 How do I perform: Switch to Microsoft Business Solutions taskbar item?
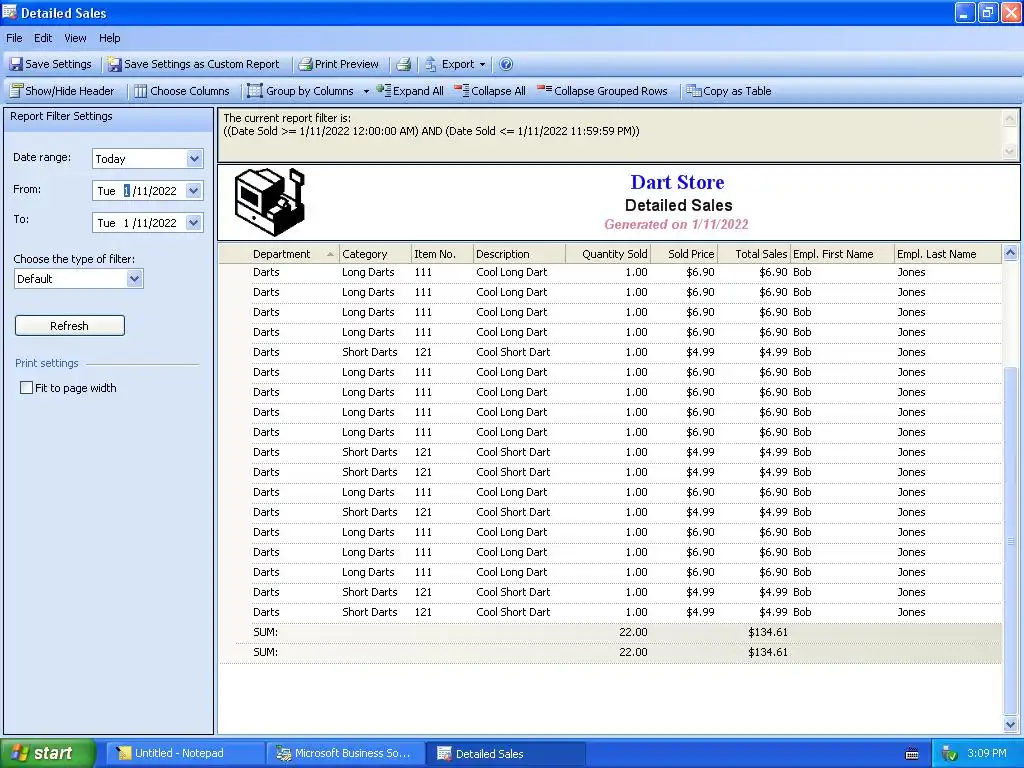[x=345, y=753]
